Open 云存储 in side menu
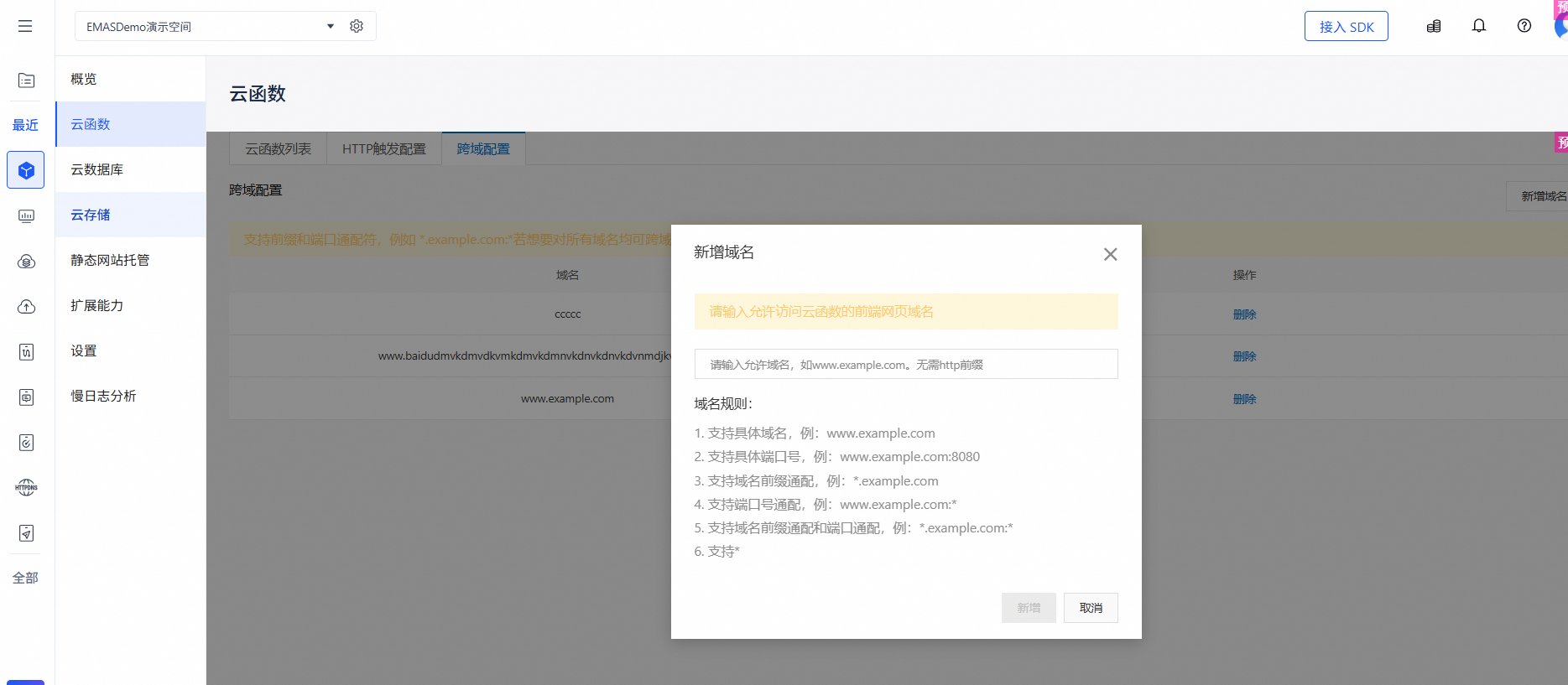 pos(131,215)
